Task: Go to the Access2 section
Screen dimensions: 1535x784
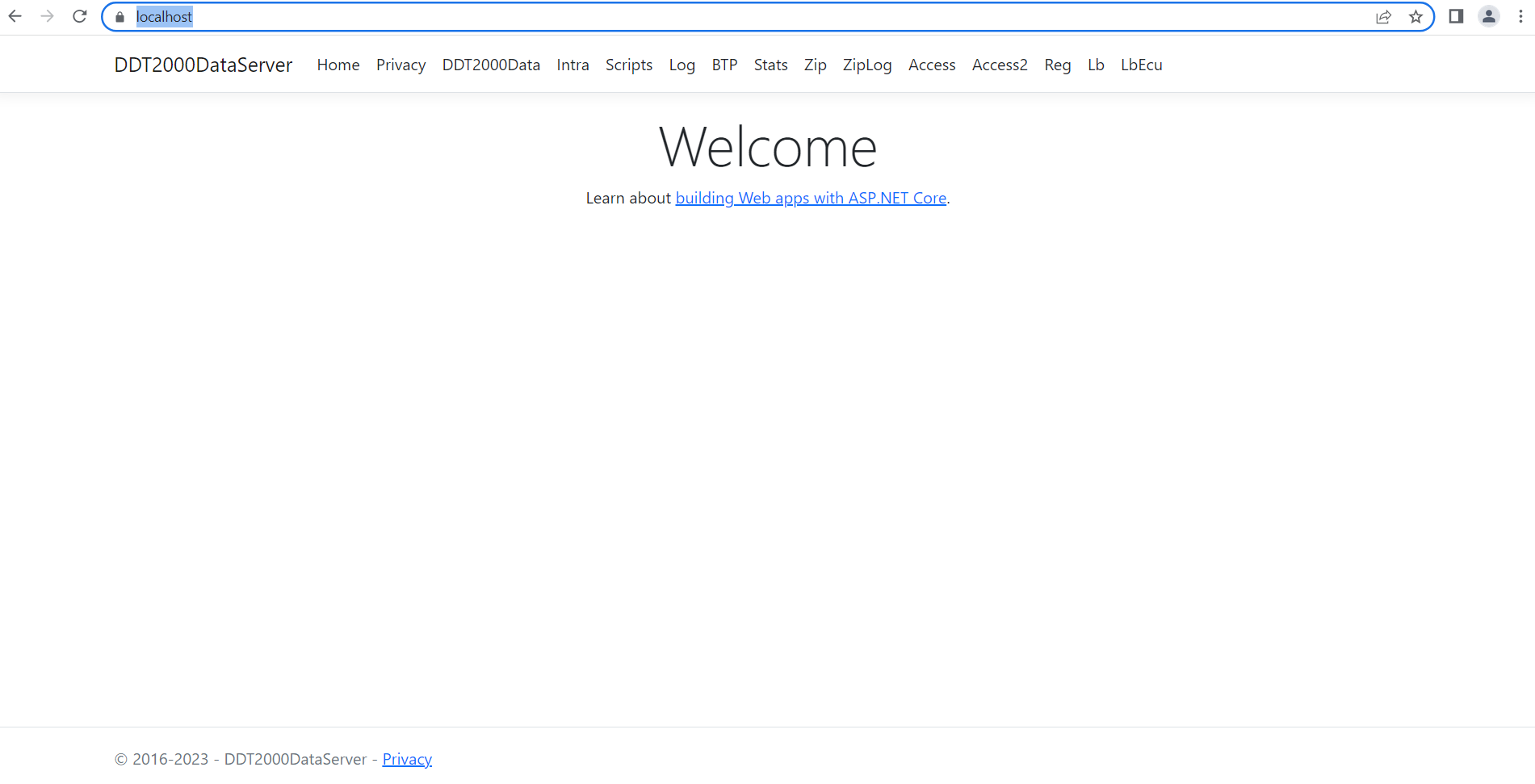Action: pyautogui.click(x=1000, y=65)
